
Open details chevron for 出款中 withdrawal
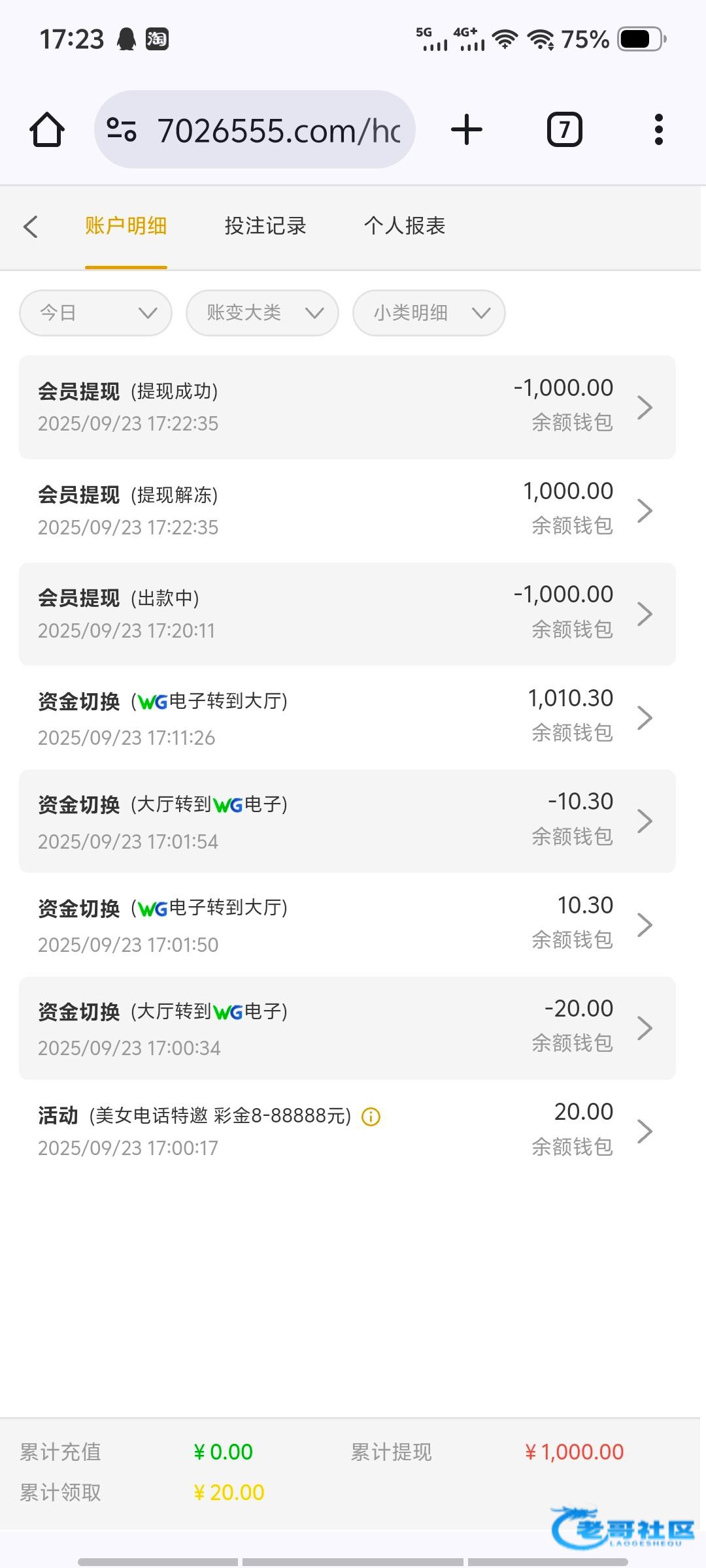tap(645, 614)
